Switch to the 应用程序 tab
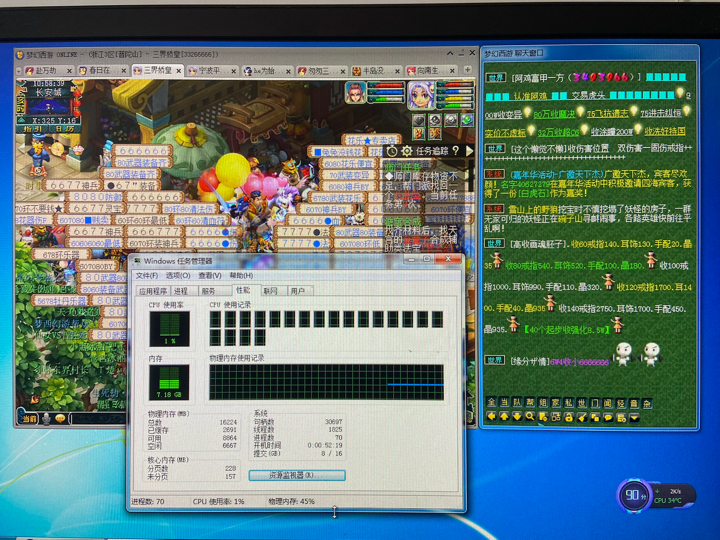Image resolution: width=720 pixels, height=540 pixels. [153, 291]
